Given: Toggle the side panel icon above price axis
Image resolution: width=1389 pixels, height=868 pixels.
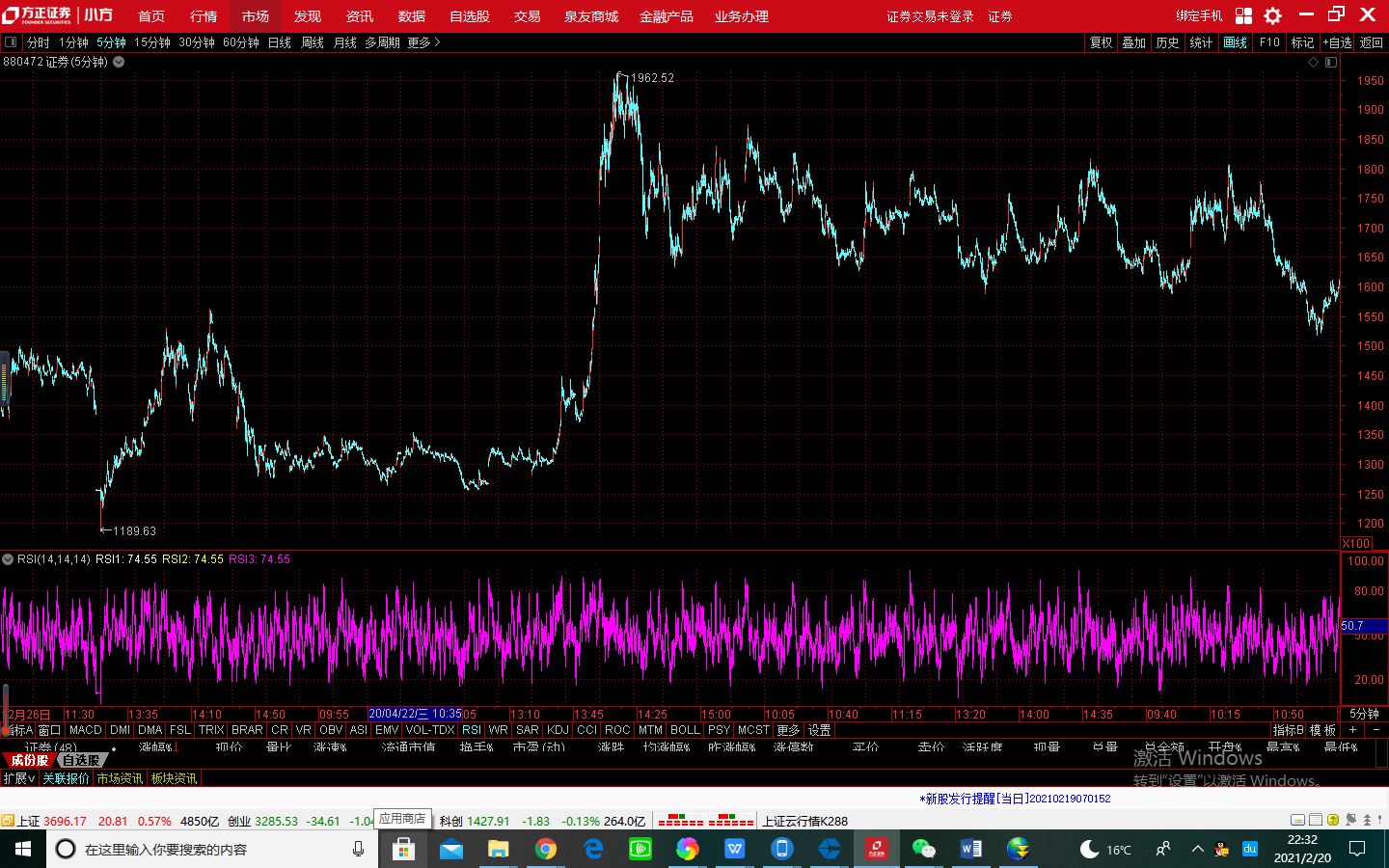Looking at the screenshot, I should [1331, 62].
